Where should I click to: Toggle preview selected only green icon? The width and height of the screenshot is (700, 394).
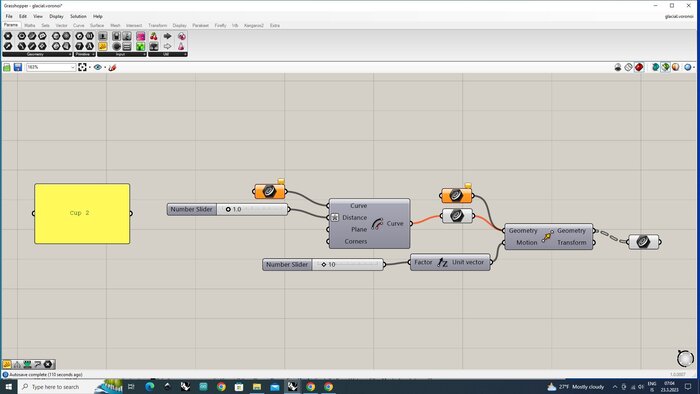coord(666,67)
